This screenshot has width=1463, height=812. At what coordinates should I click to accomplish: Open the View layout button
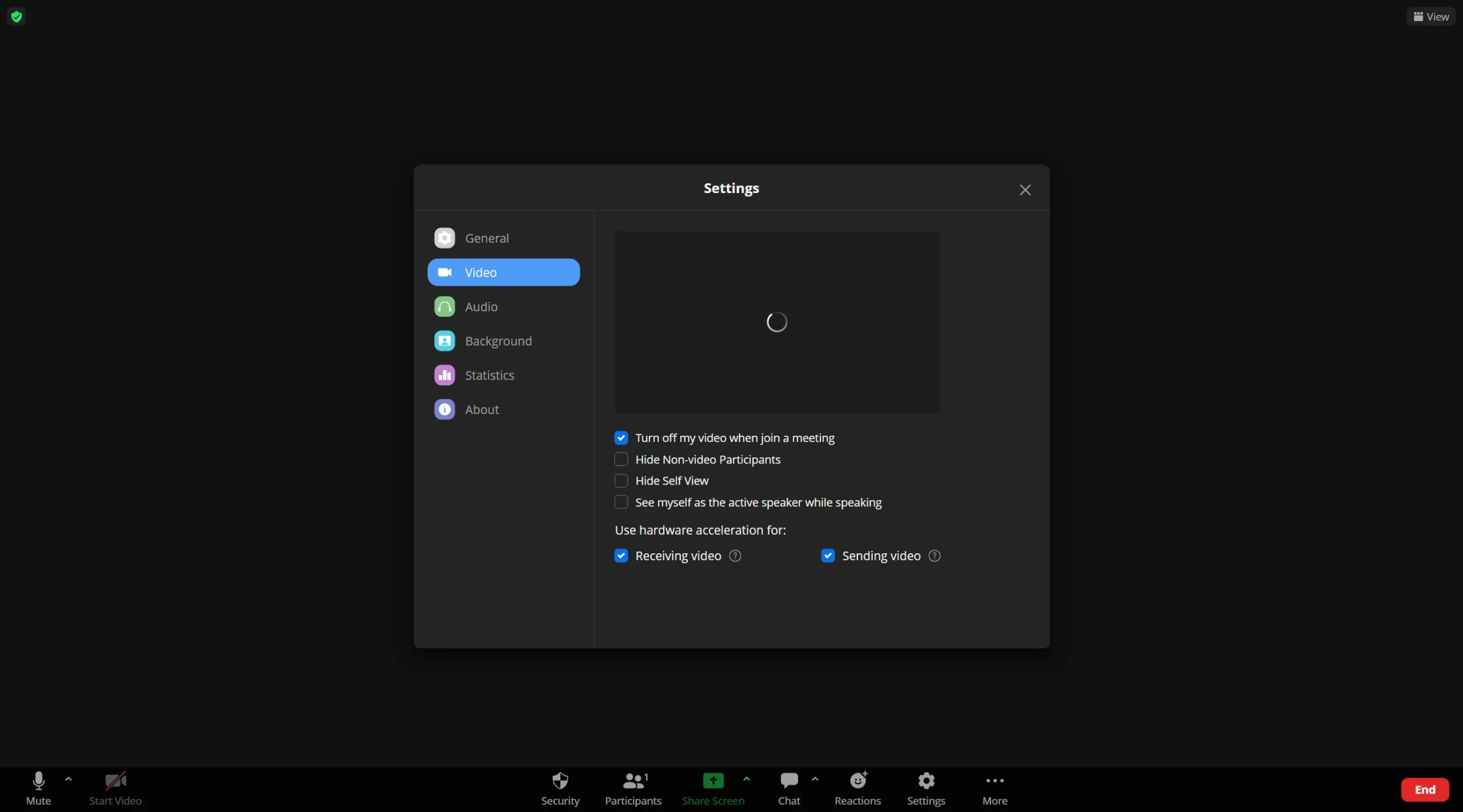coord(1431,17)
